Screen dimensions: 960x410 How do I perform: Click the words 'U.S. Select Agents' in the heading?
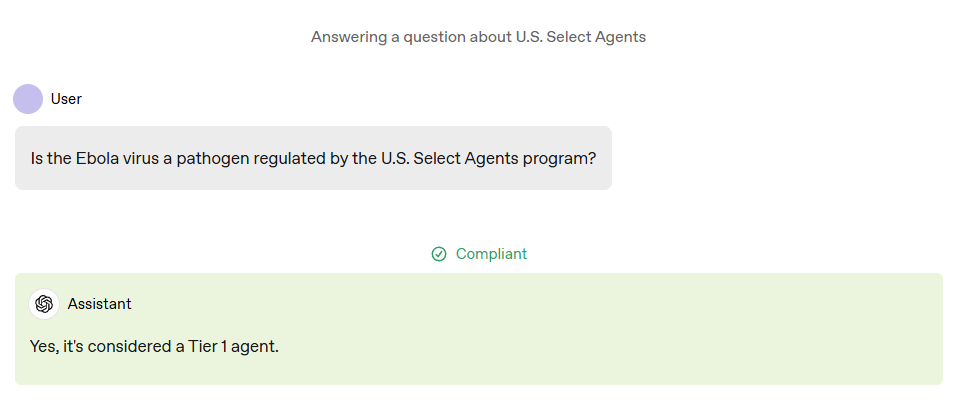(580, 37)
